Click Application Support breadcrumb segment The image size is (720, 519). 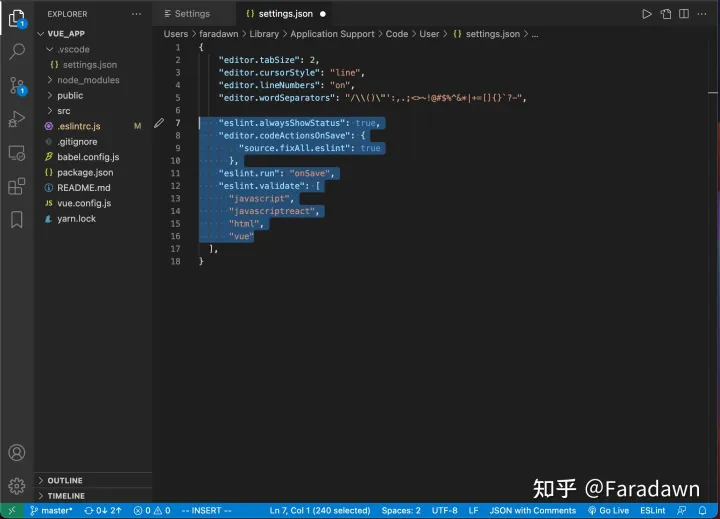pyautogui.click(x=332, y=34)
